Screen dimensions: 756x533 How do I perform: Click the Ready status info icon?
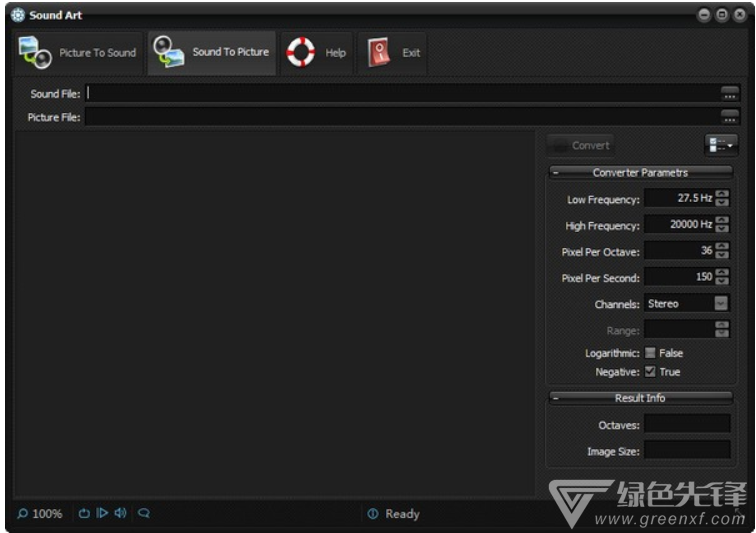coord(373,514)
